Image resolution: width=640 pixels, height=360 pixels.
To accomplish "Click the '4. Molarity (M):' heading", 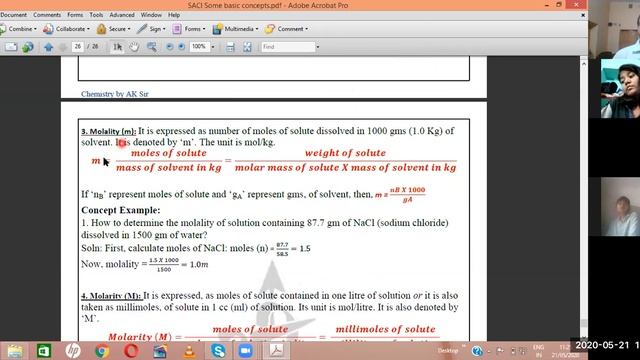I will (x=111, y=296).
